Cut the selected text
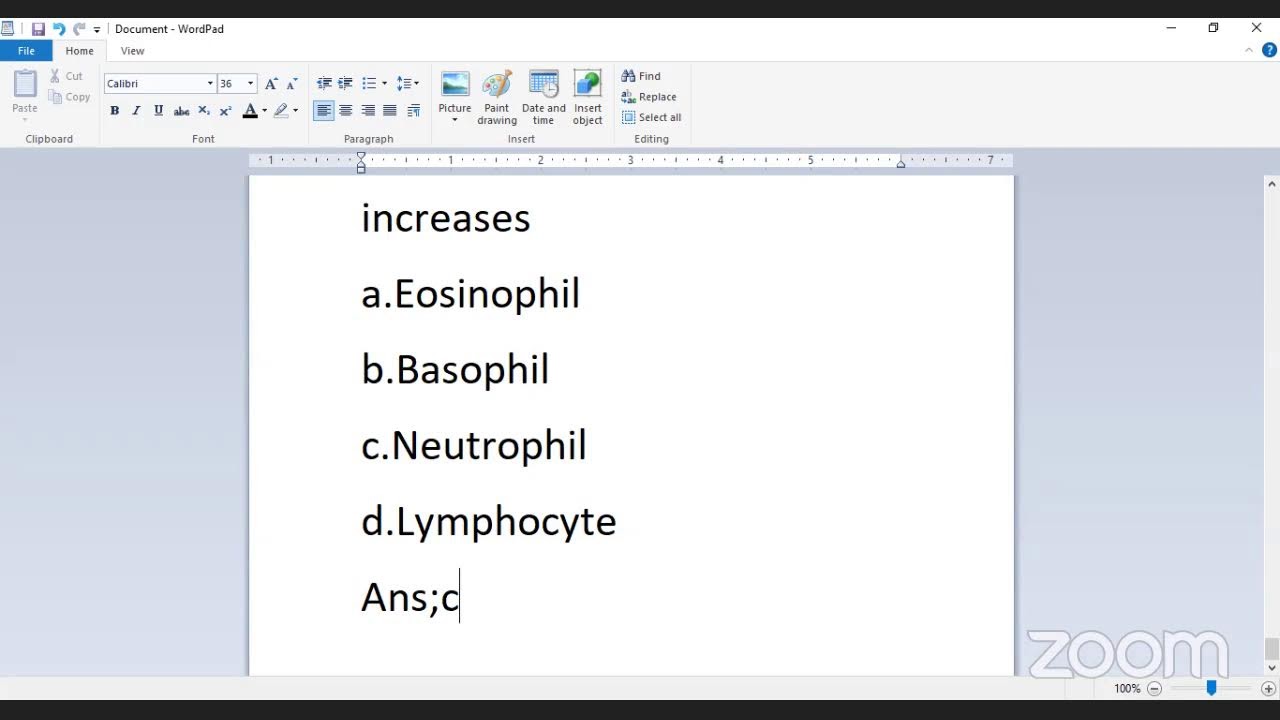This screenshot has width=1280, height=720. coord(67,76)
